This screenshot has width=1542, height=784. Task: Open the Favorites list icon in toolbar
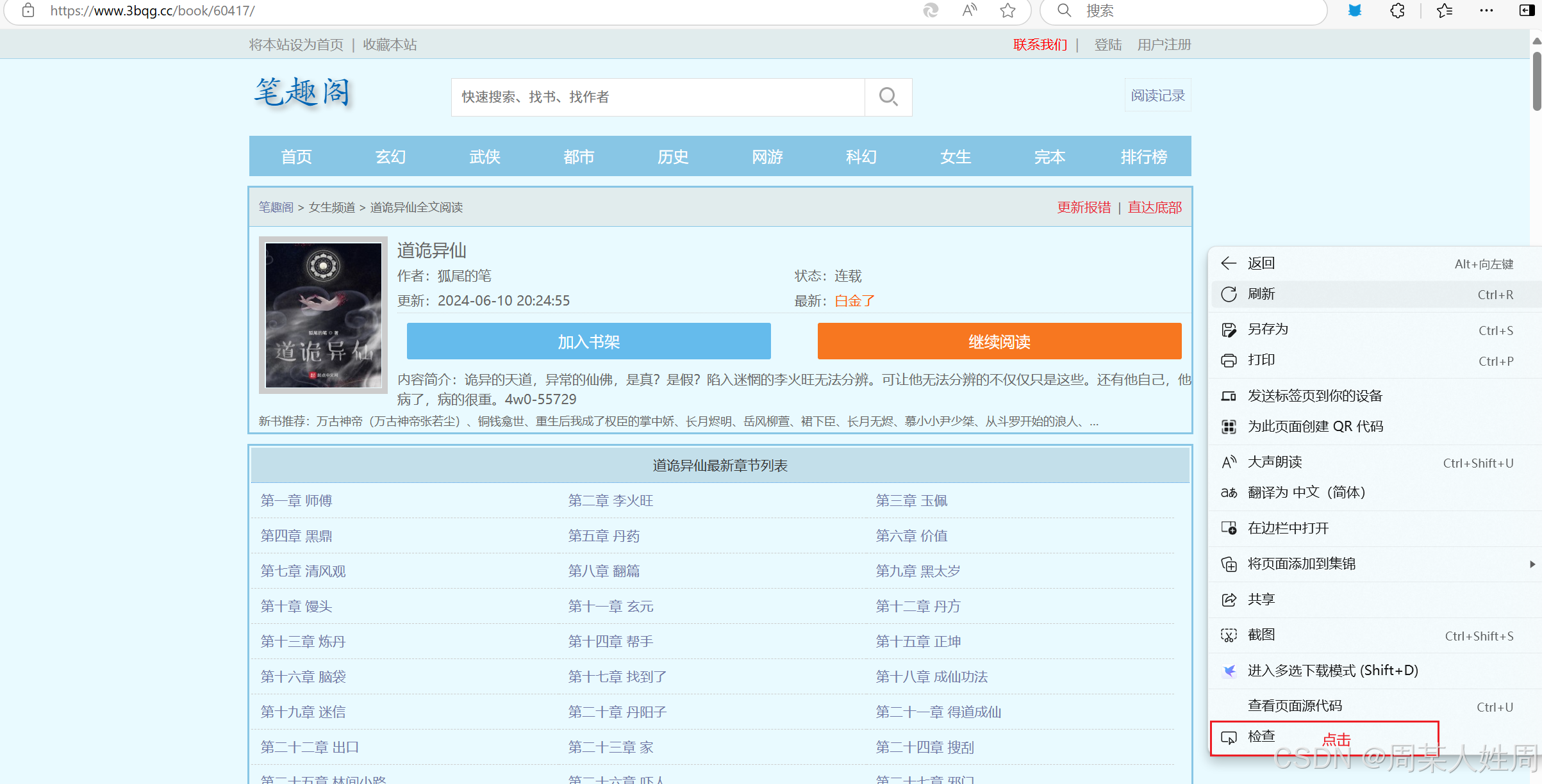pyautogui.click(x=1445, y=10)
